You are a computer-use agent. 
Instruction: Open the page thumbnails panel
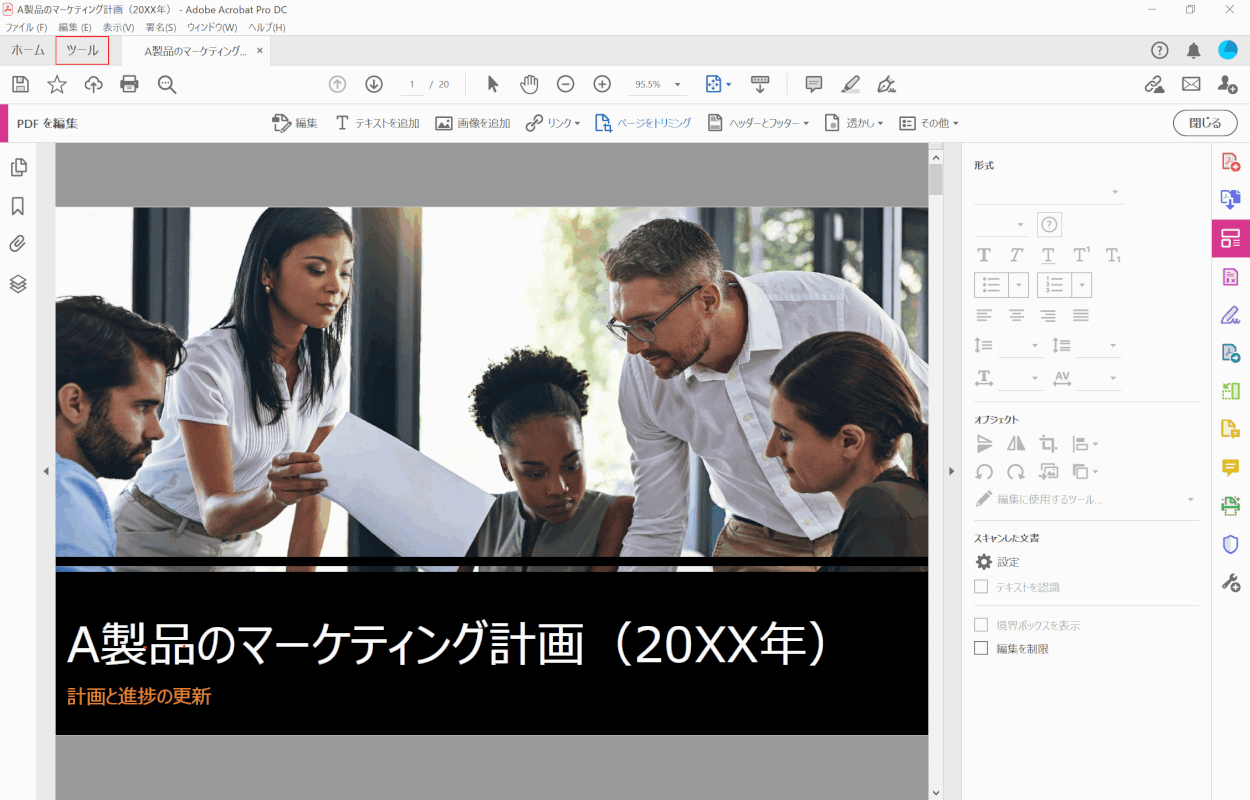18,167
